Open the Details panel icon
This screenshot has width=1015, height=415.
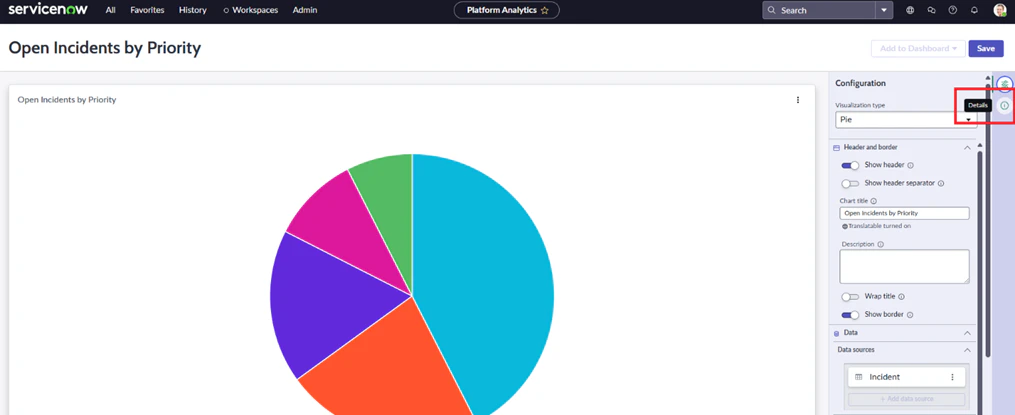(x=1004, y=106)
